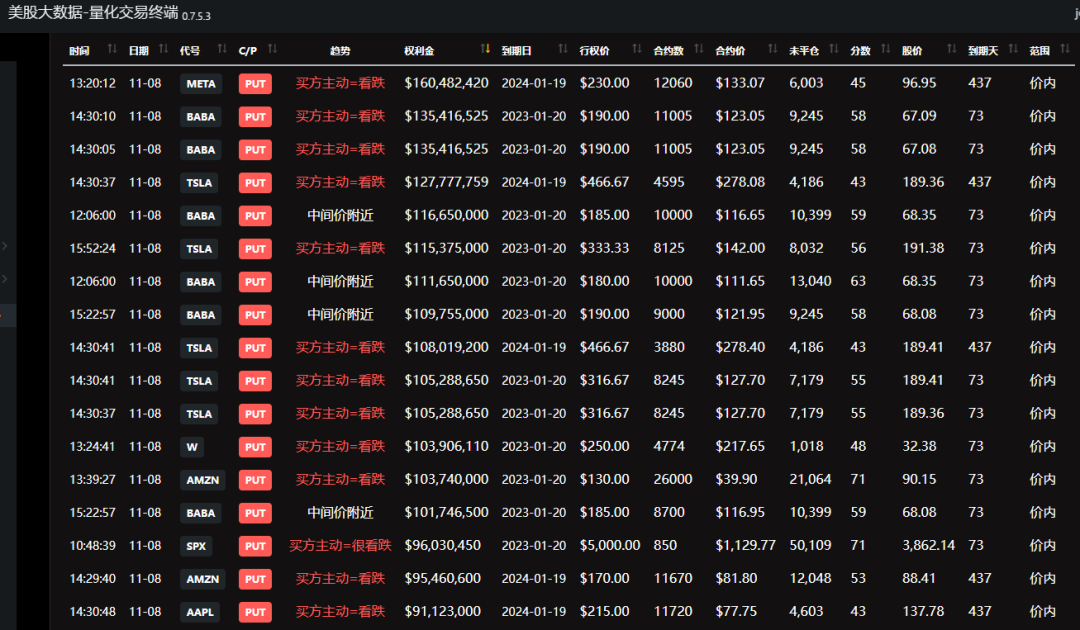Select the strike price $5,000.00 cell

point(610,546)
